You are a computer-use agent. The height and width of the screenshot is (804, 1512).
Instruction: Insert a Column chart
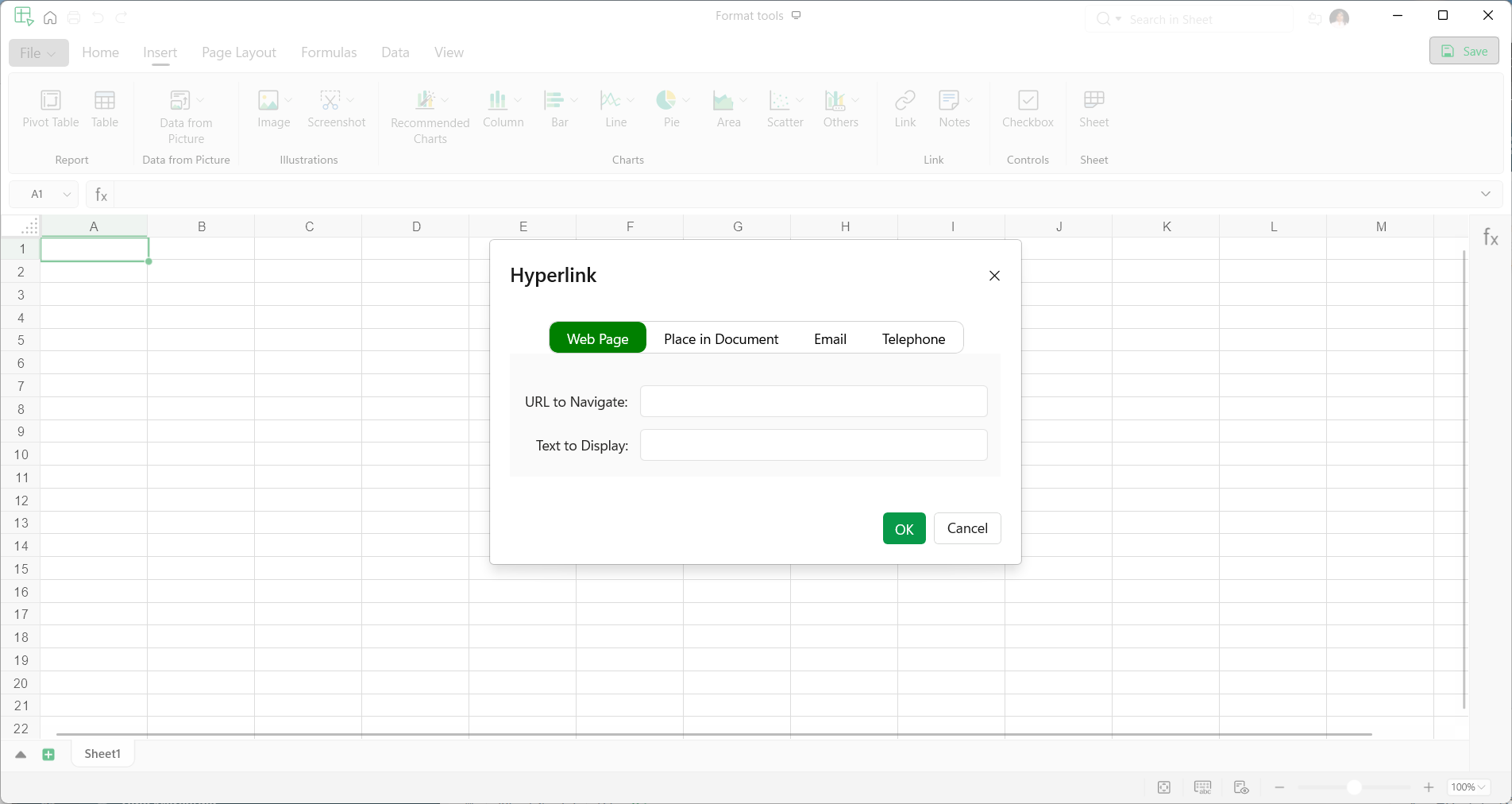coord(497,100)
